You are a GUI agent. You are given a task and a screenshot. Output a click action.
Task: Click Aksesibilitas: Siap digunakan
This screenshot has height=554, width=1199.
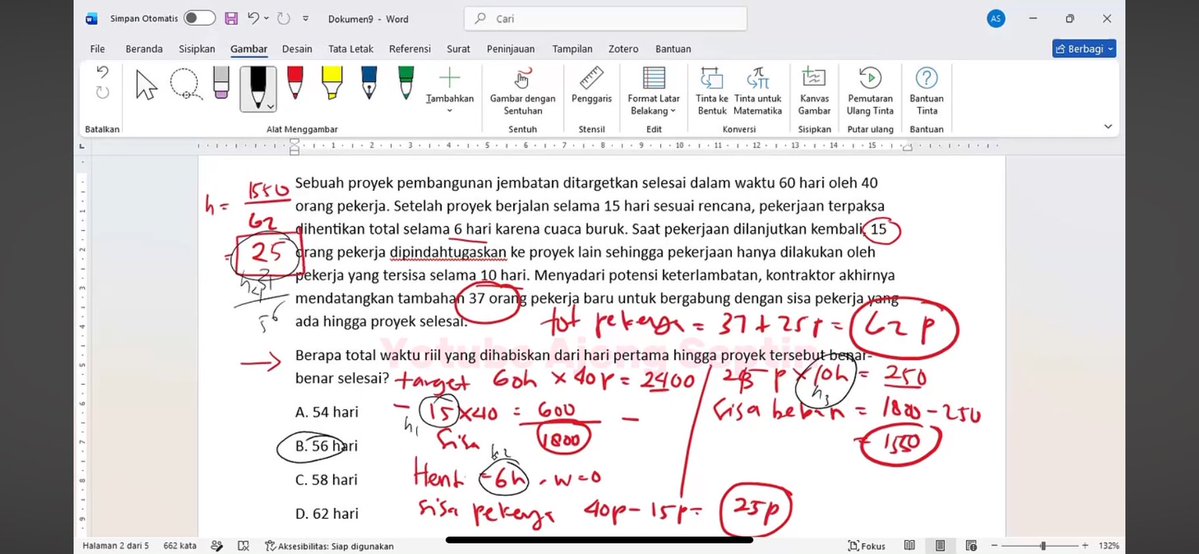330,546
